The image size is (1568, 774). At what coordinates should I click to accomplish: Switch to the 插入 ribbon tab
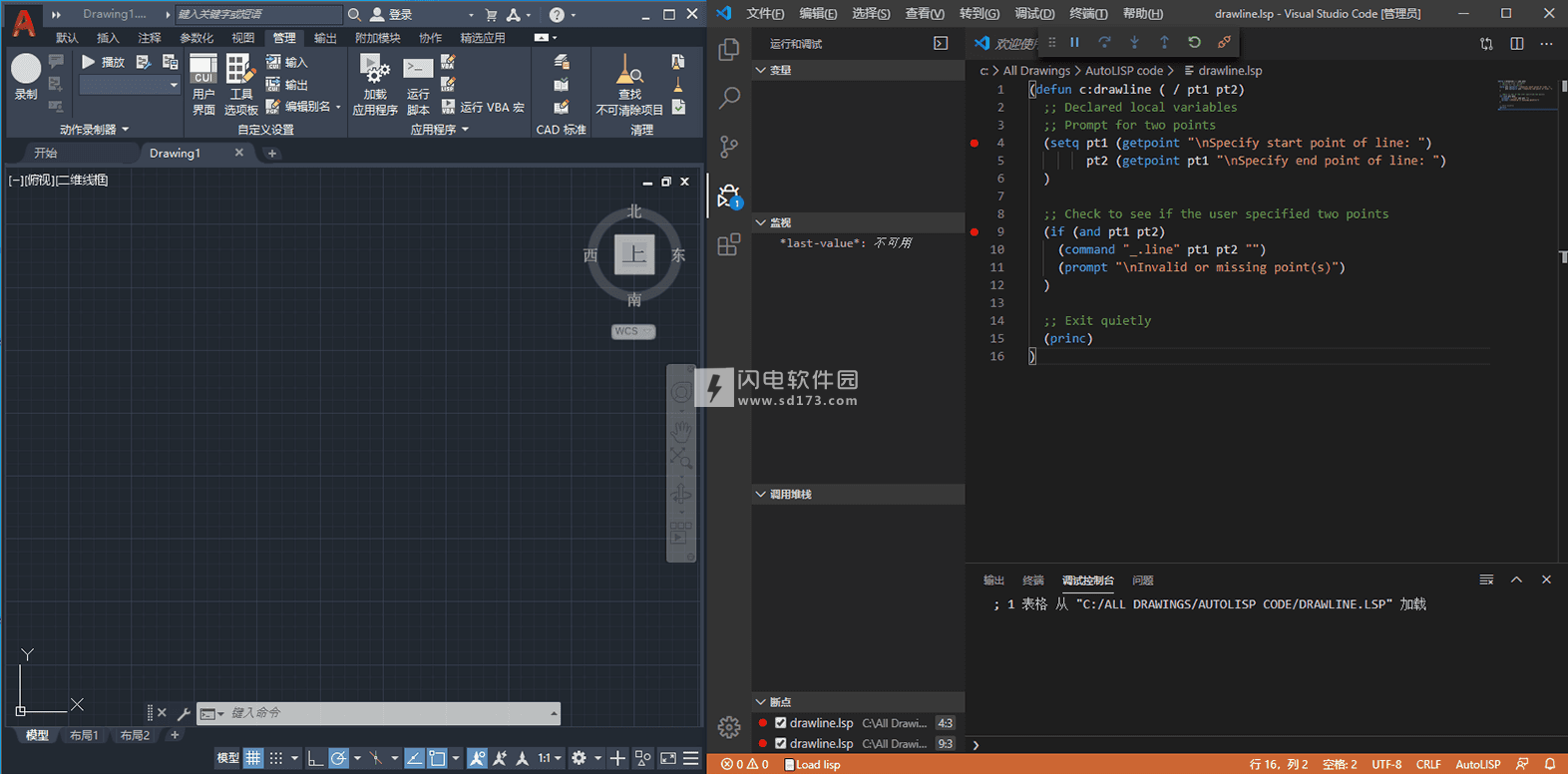click(108, 38)
